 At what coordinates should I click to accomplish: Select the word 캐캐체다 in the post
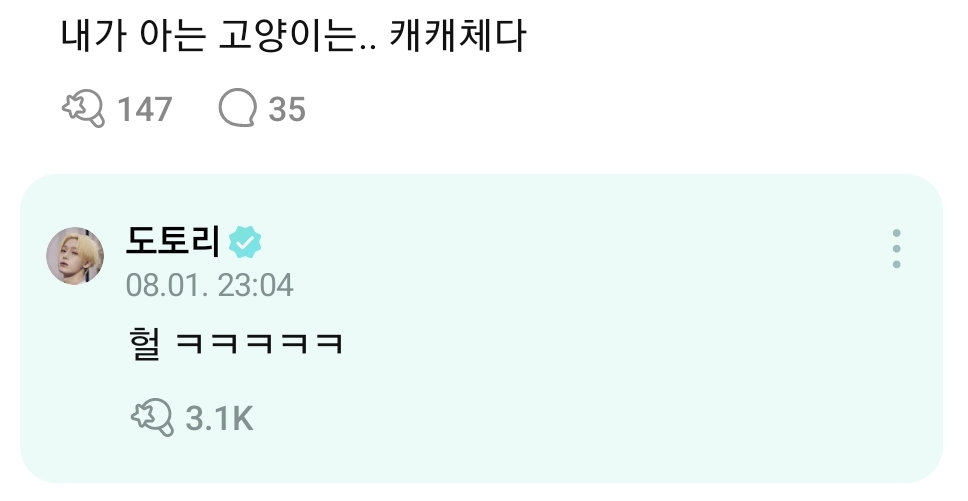tap(457, 36)
